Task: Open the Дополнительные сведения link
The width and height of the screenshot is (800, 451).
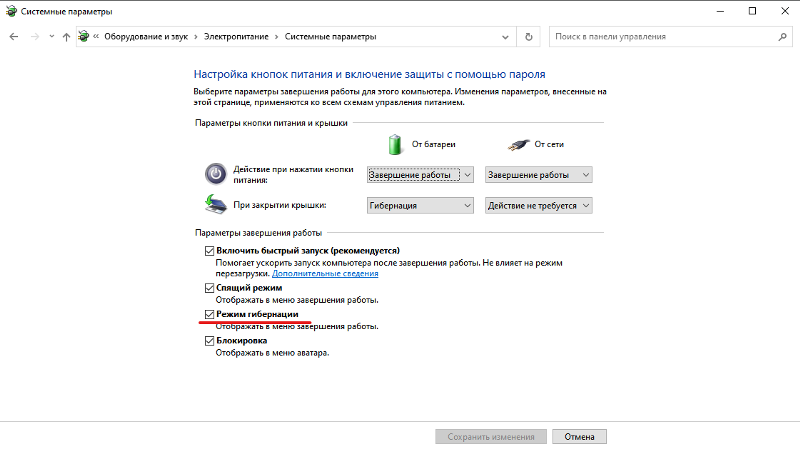Action: click(325, 273)
